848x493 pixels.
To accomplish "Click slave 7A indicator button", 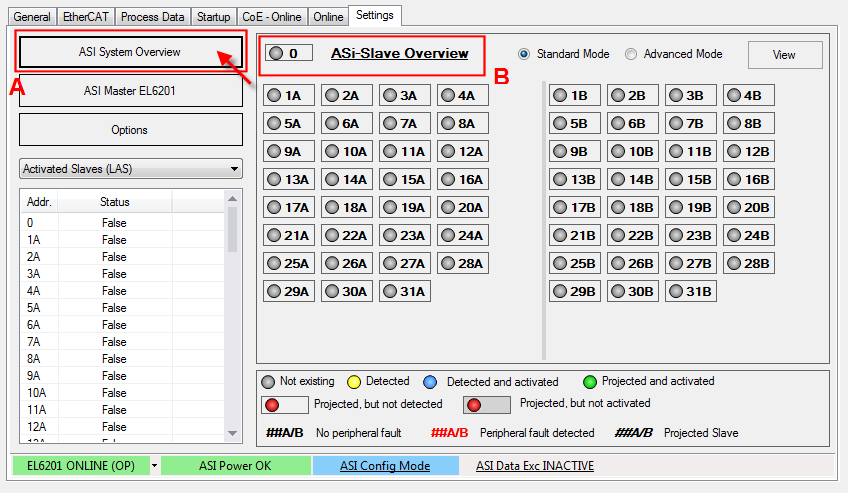I will tap(405, 124).
